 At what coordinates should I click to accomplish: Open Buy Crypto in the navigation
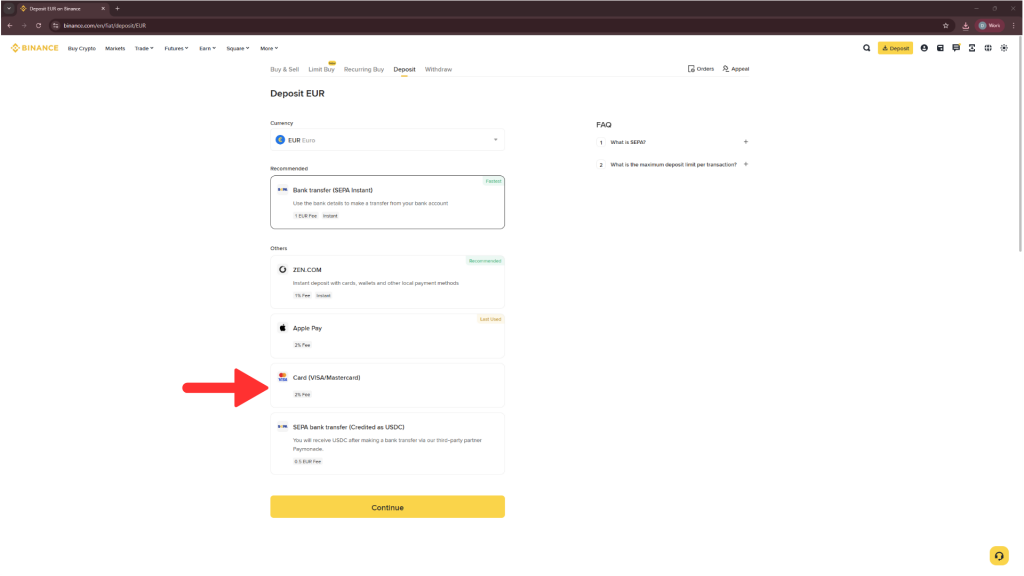point(82,48)
